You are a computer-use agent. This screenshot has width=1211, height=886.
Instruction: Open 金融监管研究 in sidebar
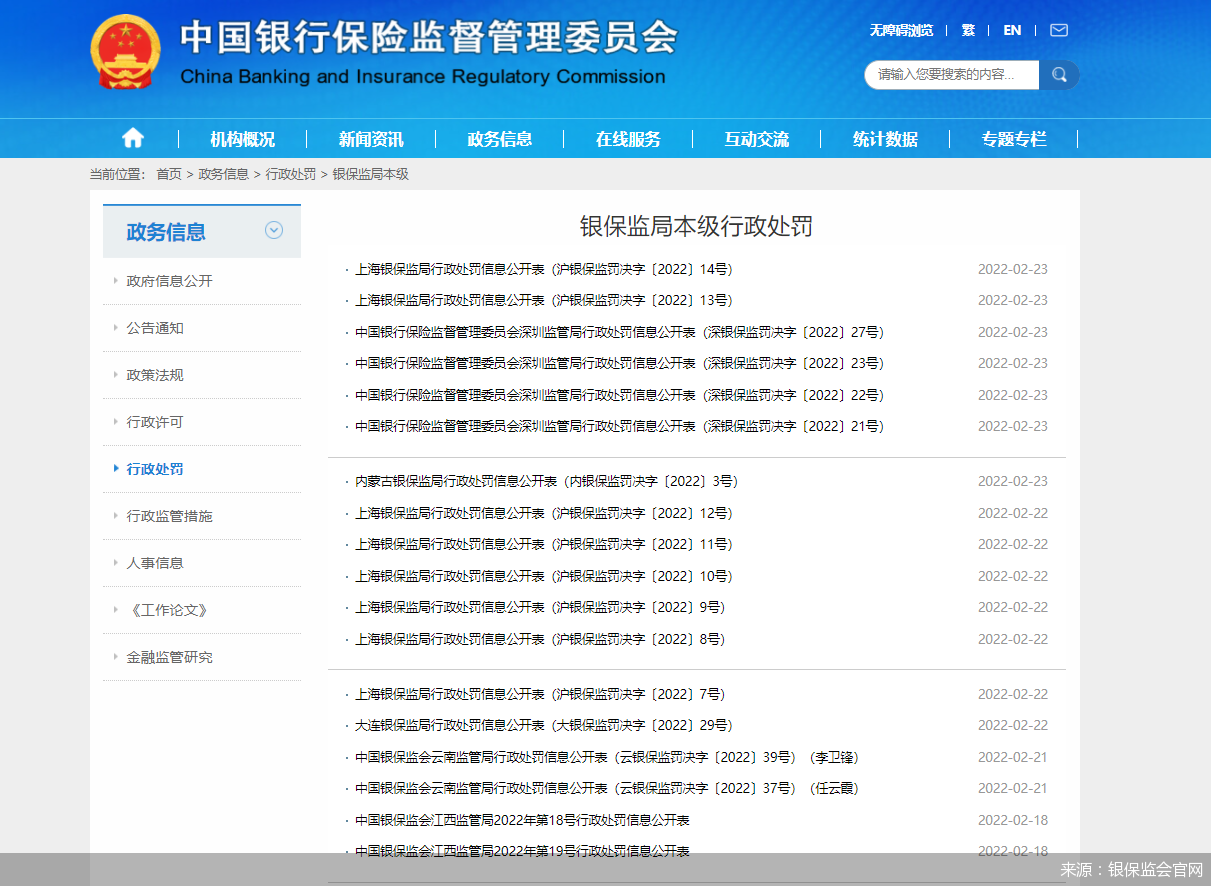click(170, 657)
